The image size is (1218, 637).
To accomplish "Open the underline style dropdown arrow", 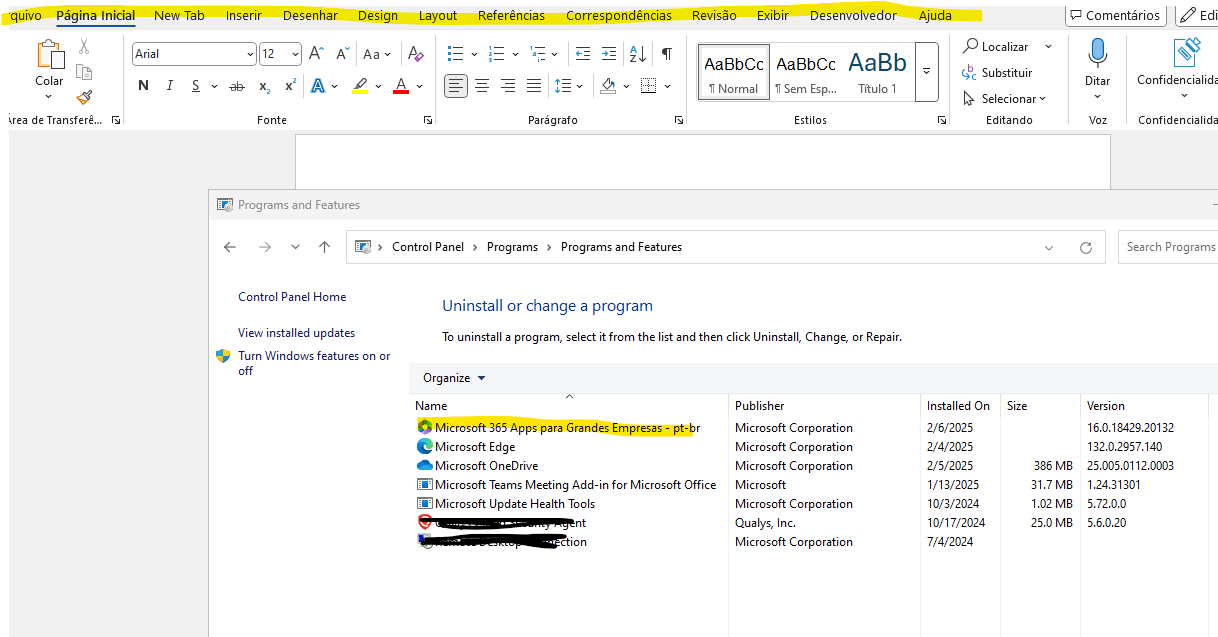I will tap(214, 87).
